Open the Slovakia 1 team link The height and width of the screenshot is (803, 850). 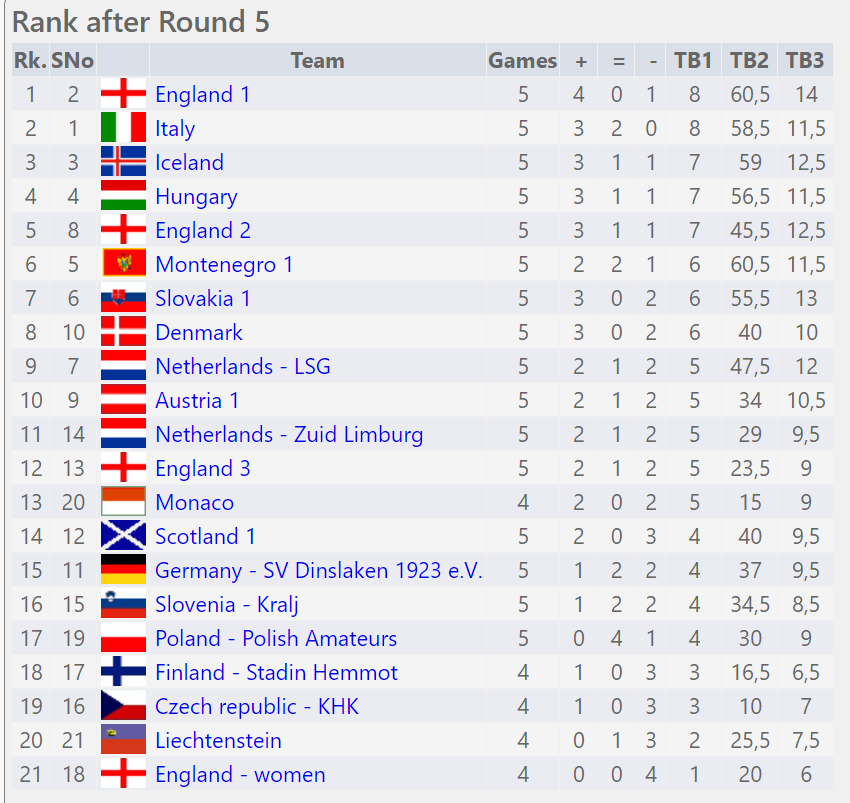tap(202, 298)
